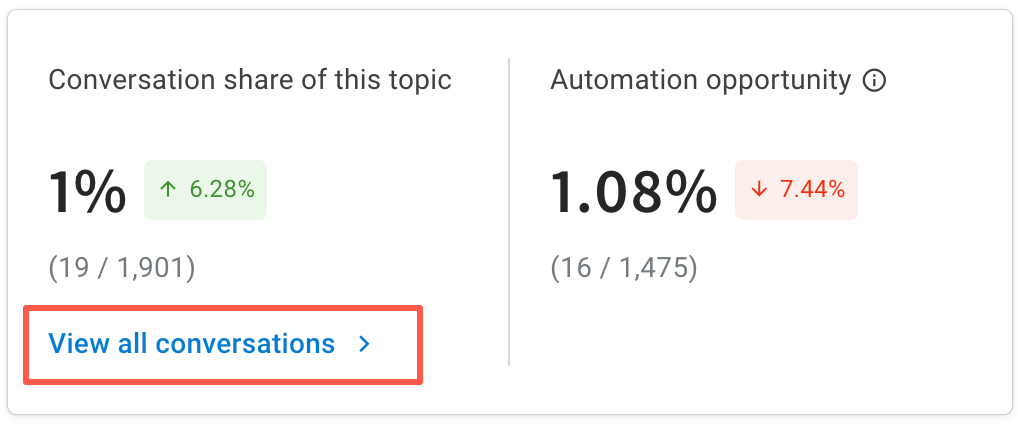Click the Automation opportunity info icon

874,81
